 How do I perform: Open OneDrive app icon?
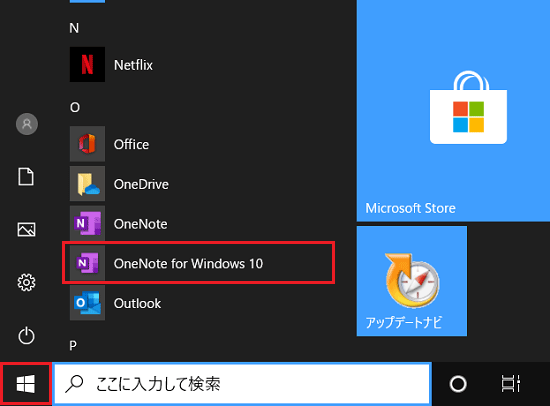pos(87,184)
